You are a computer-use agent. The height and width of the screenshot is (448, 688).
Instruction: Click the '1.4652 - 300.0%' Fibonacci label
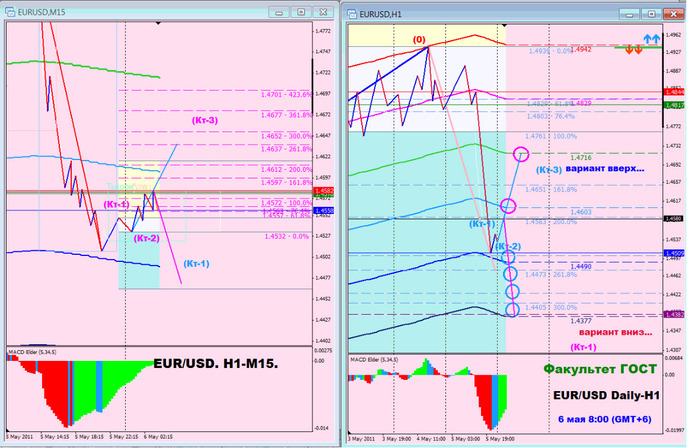(286, 136)
